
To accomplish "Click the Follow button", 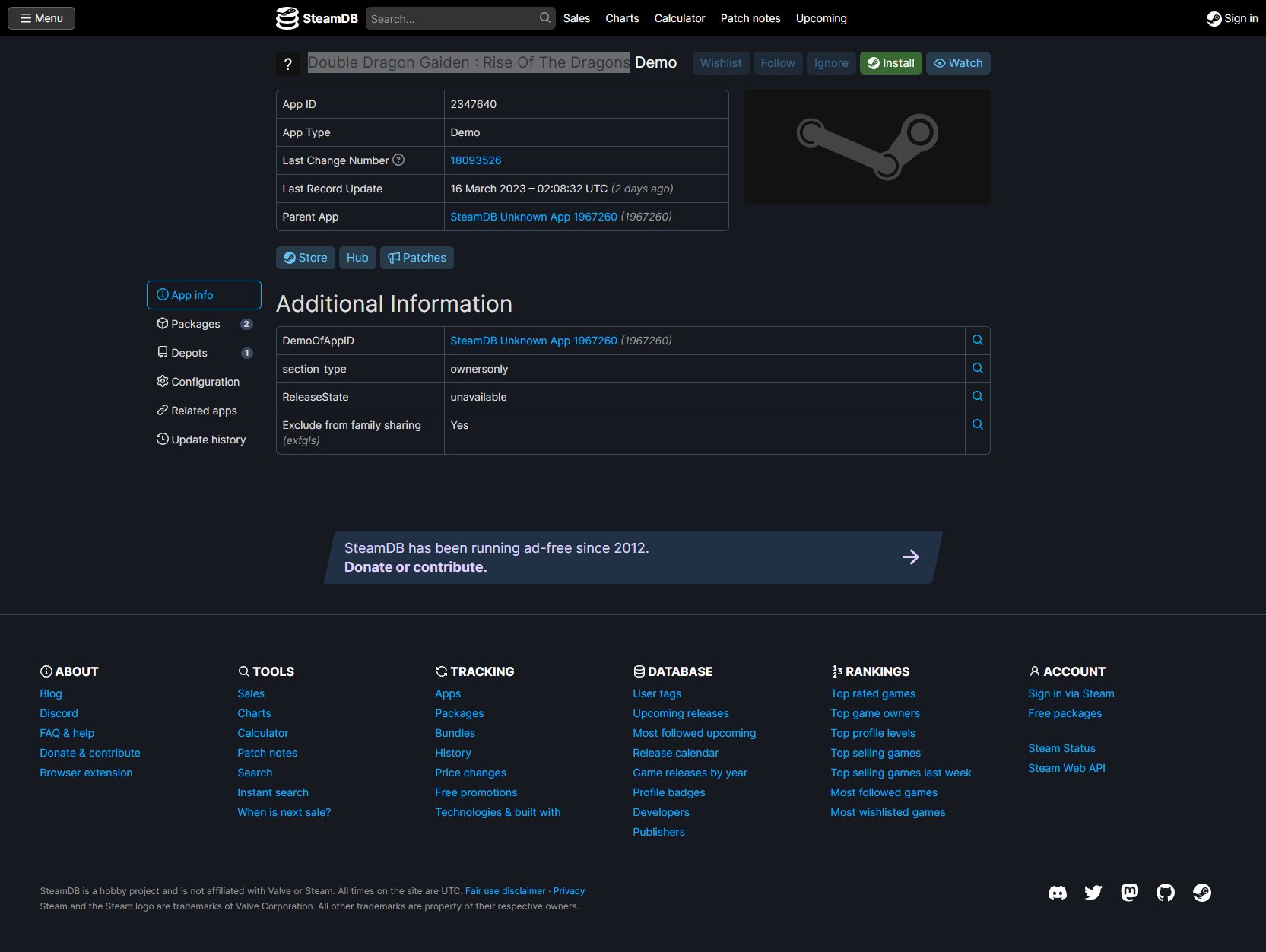I will point(778,63).
